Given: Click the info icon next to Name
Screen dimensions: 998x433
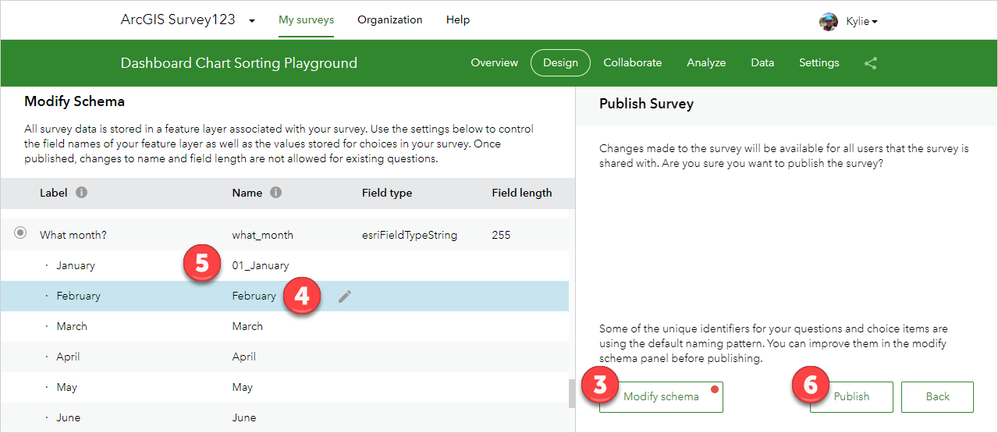Looking at the screenshot, I should pyautogui.click(x=276, y=192).
